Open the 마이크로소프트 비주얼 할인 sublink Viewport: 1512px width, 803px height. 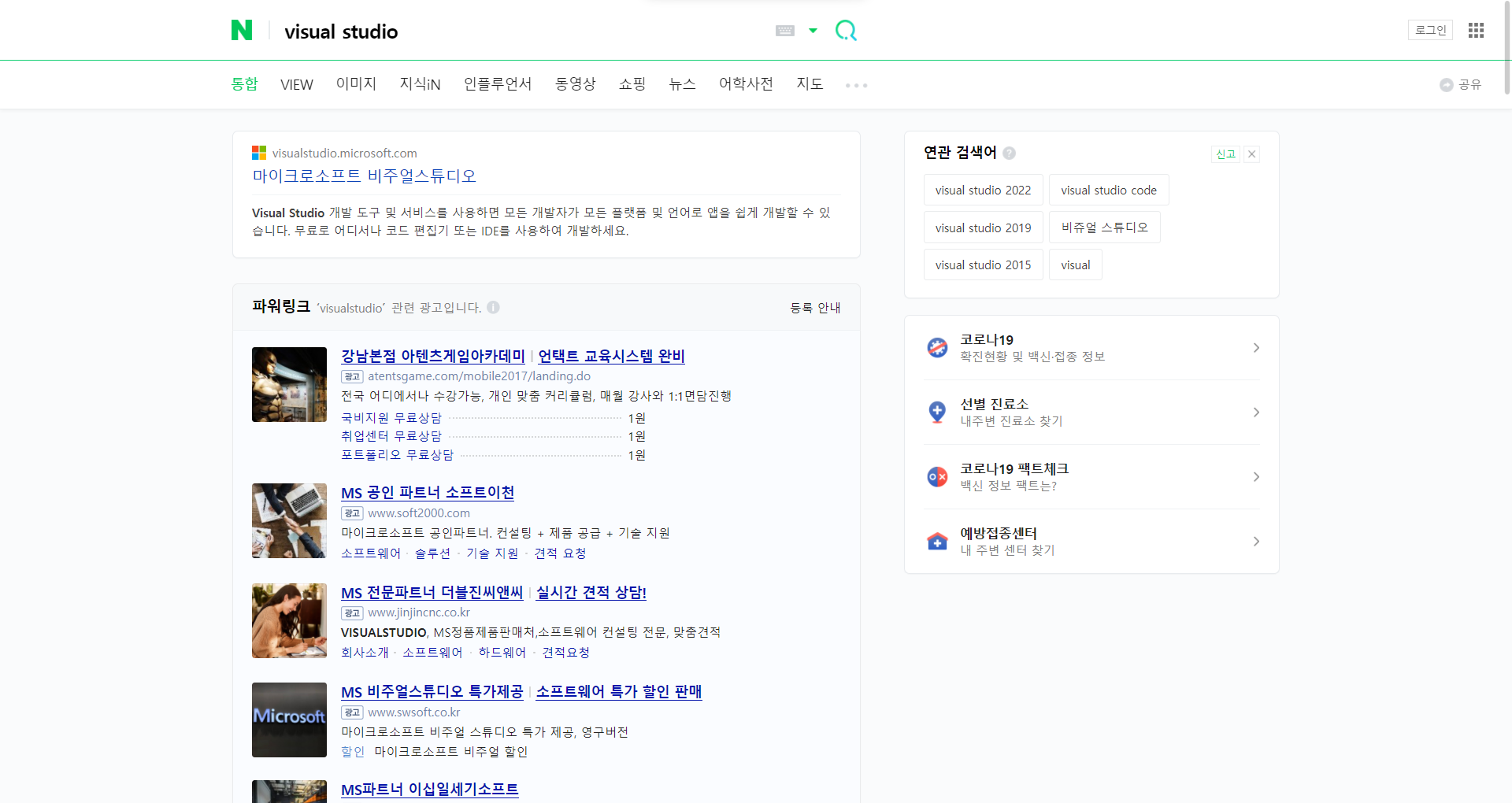[451, 752]
